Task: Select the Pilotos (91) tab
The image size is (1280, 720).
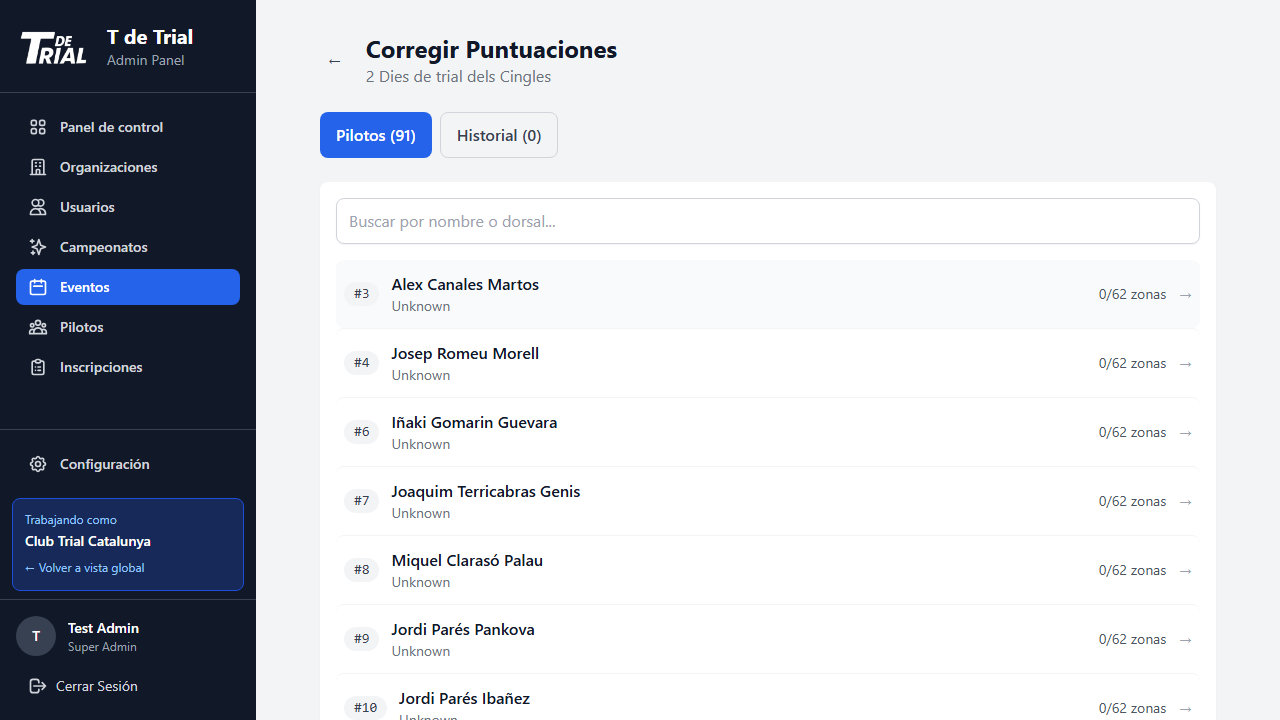Action: [375, 135]
